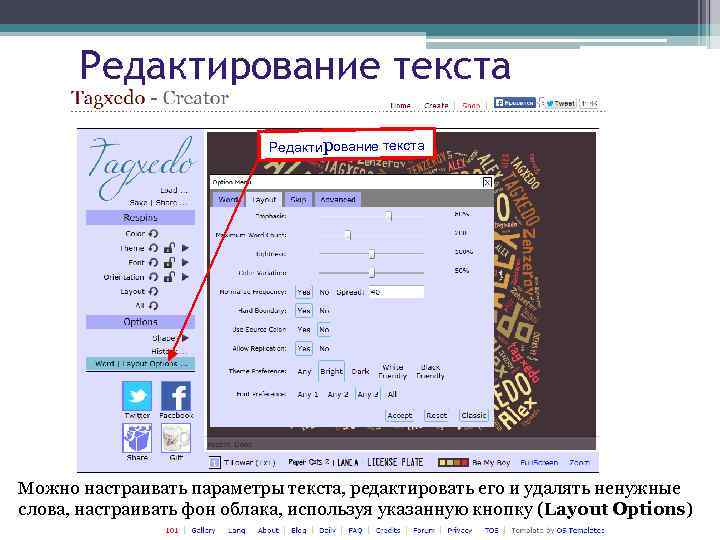Click the FullScreen link
720x540 pixels.
(x=539, y=462)
